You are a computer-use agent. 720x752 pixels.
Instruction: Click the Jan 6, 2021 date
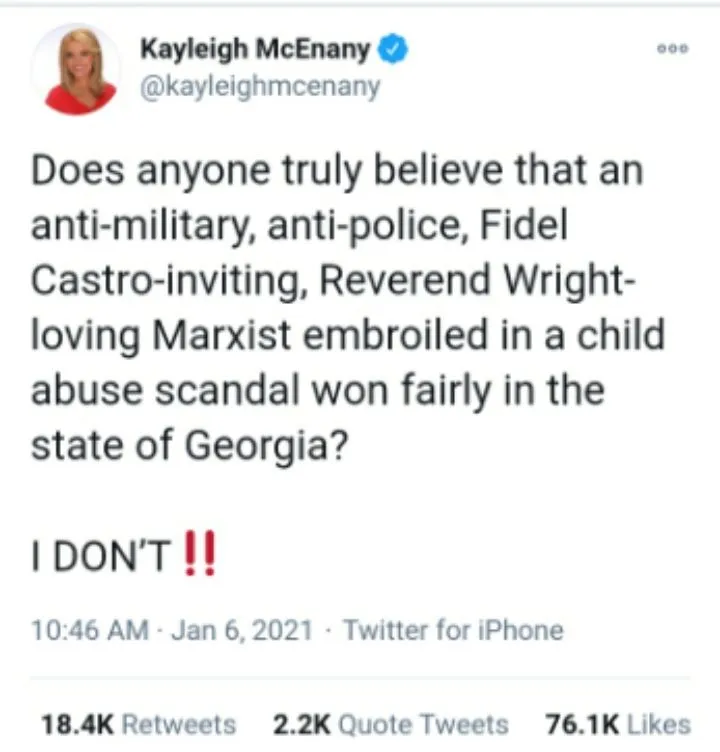242,630
